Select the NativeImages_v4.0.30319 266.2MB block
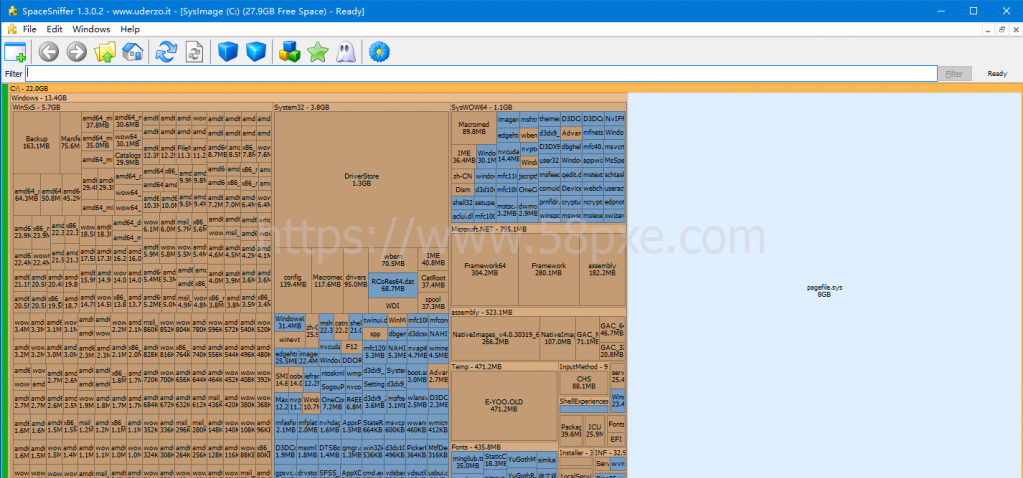 pyautogui.click(x=496, y=338)
